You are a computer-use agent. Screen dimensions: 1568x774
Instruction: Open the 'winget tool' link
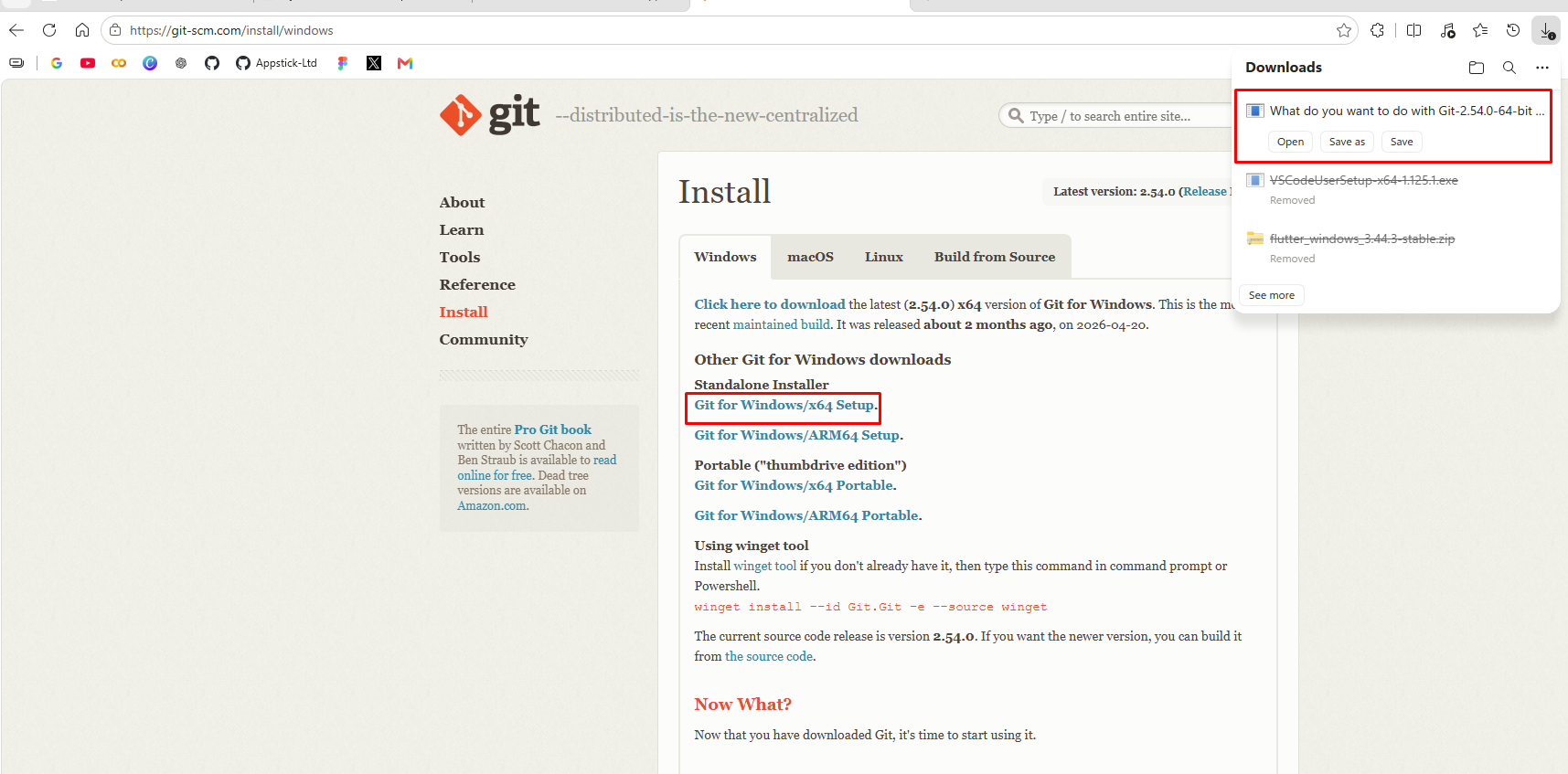764,566
